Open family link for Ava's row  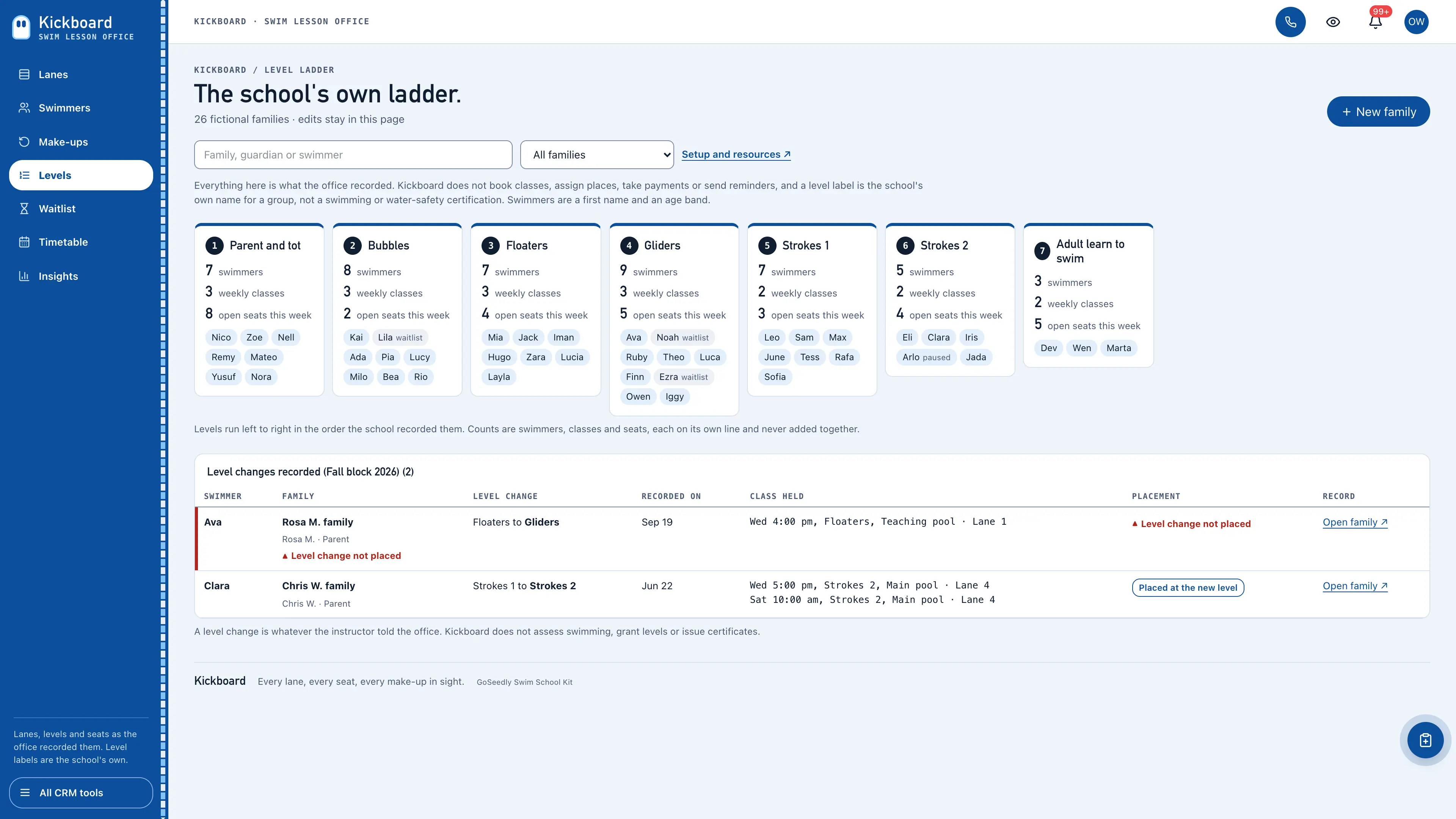click(1355, 522)
